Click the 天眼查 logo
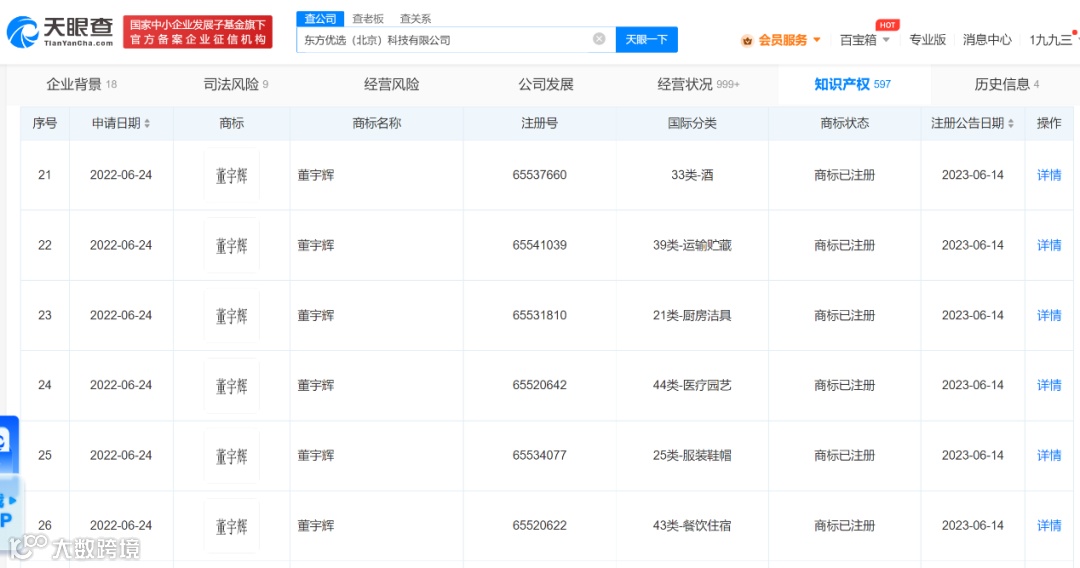 [60, 32]
